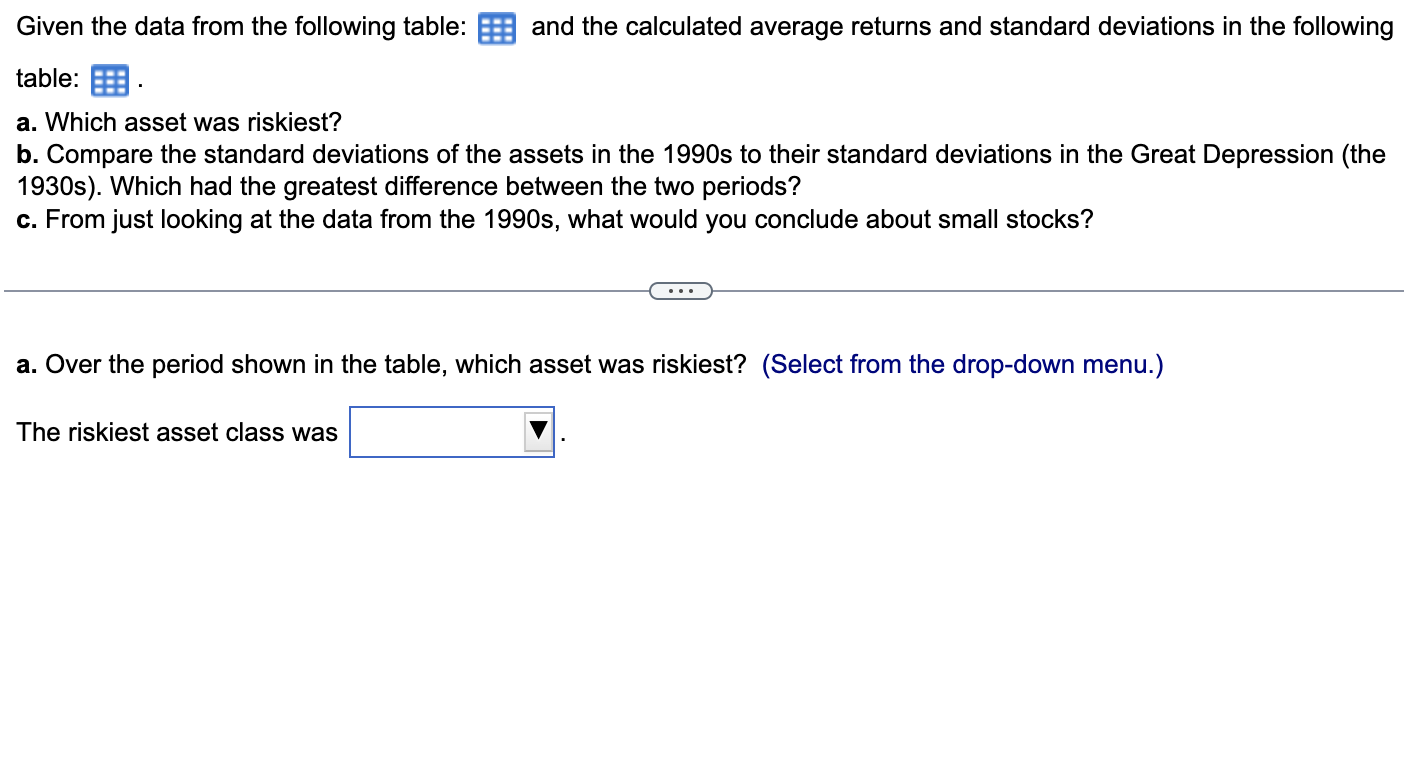Open the riskiest asset class drop-down
This screenshot has height=768, width=1404.
(x=536, y=431)
